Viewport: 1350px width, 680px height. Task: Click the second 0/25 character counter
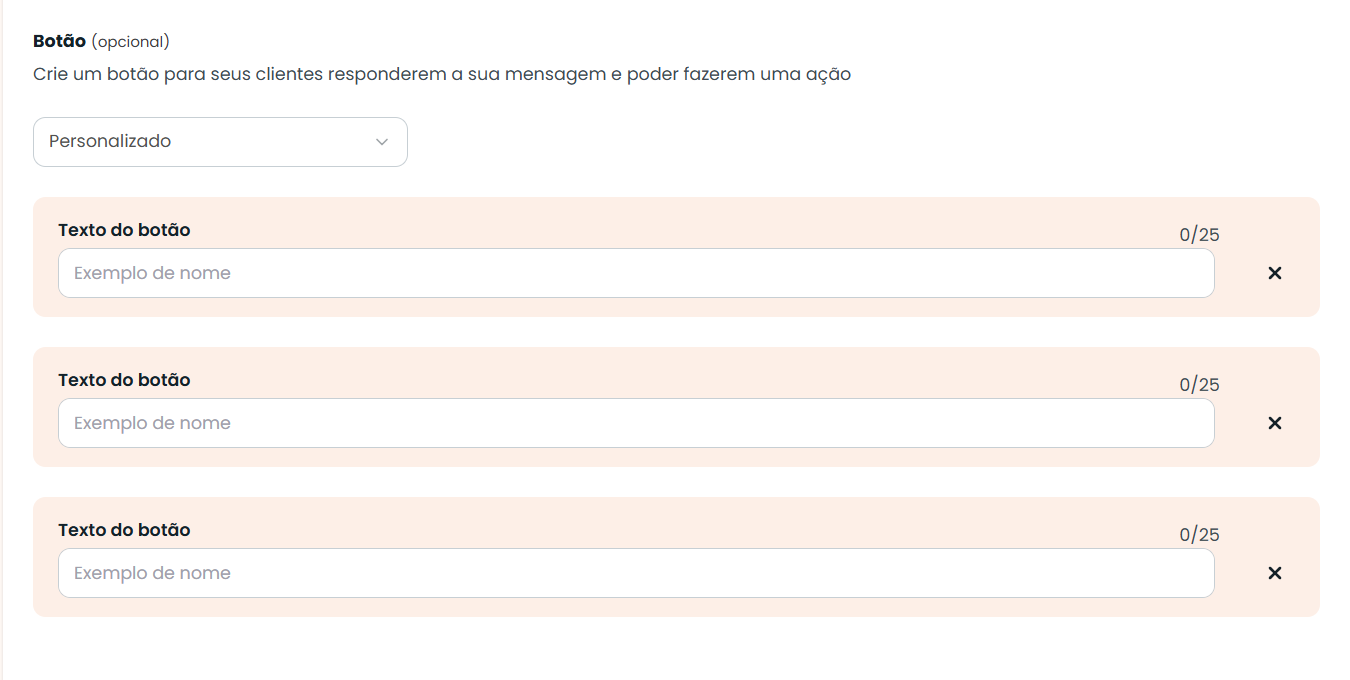pyautogui.click(x=1199, y=385)
